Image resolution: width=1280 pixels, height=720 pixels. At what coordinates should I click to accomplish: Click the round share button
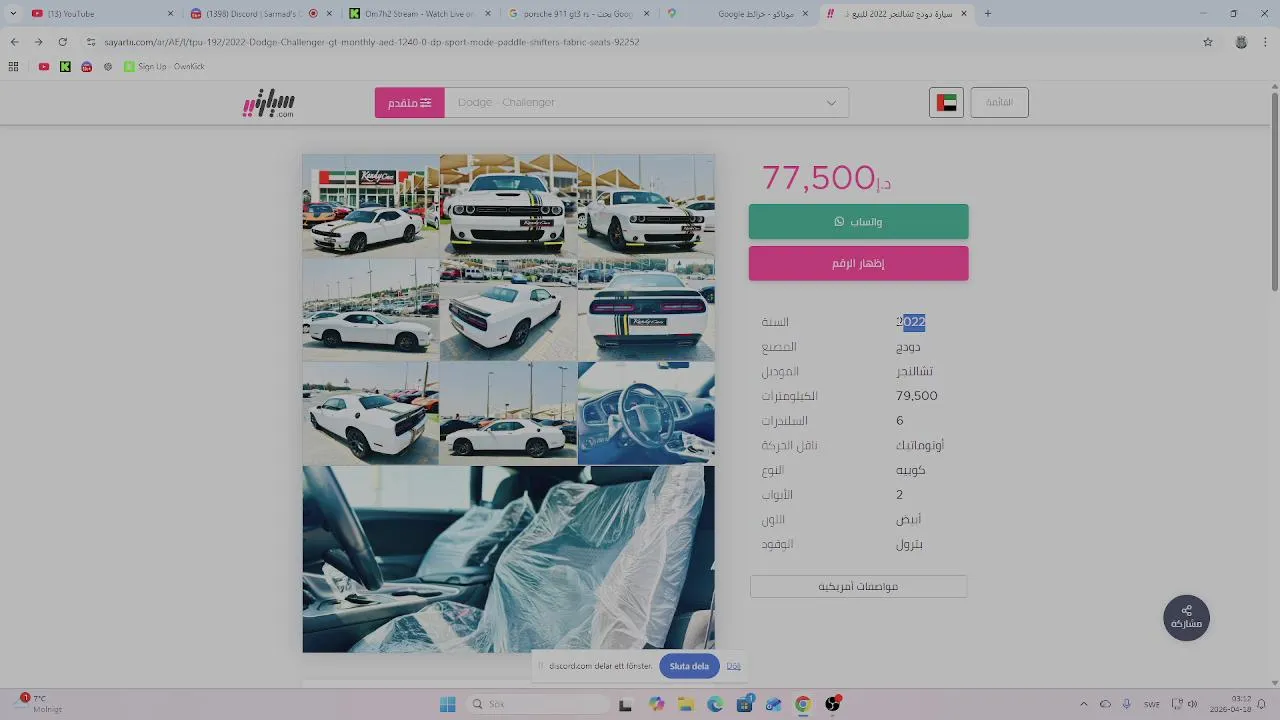(1186, 618)
